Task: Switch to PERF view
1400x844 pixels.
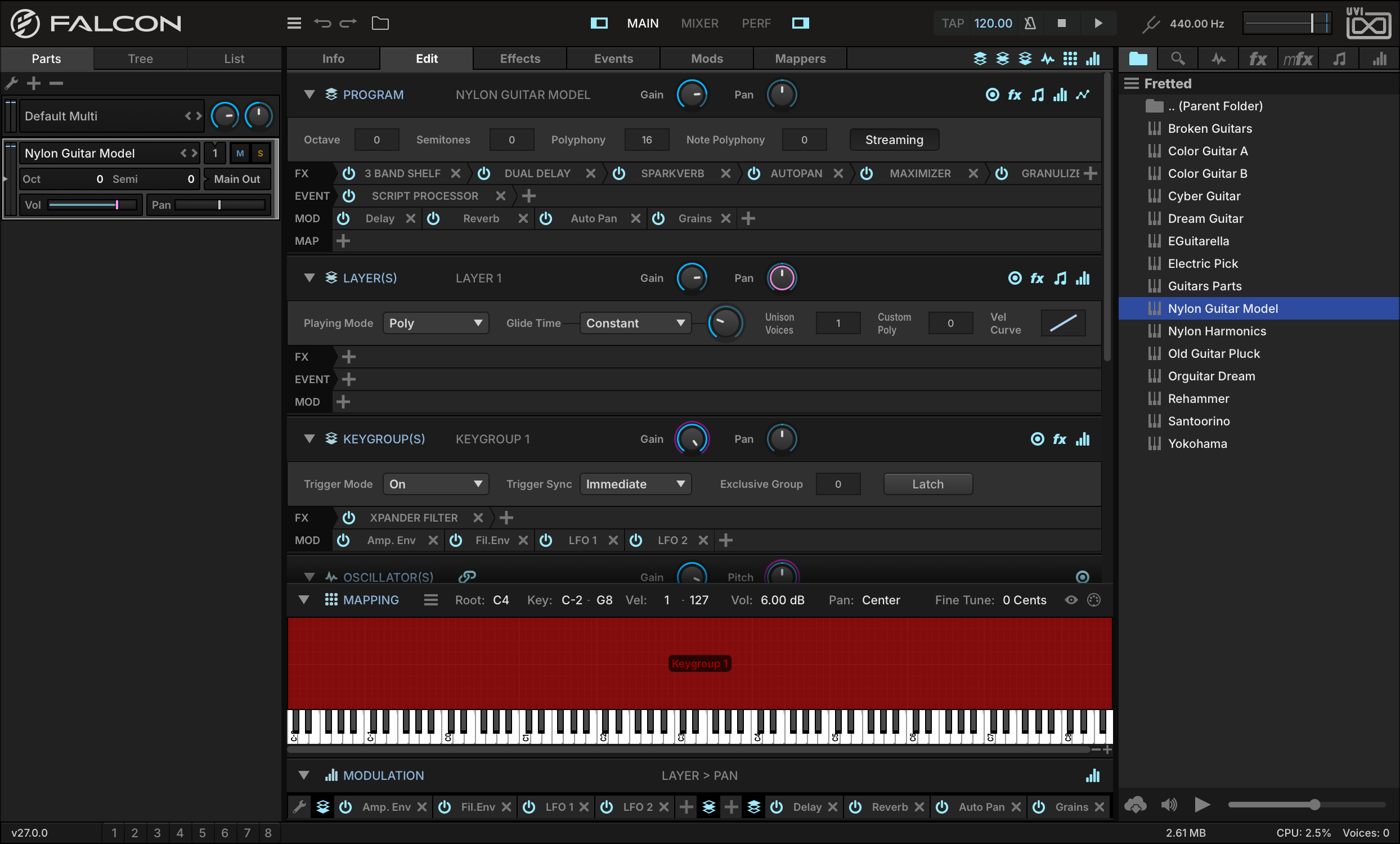Action: click(756, 23)
